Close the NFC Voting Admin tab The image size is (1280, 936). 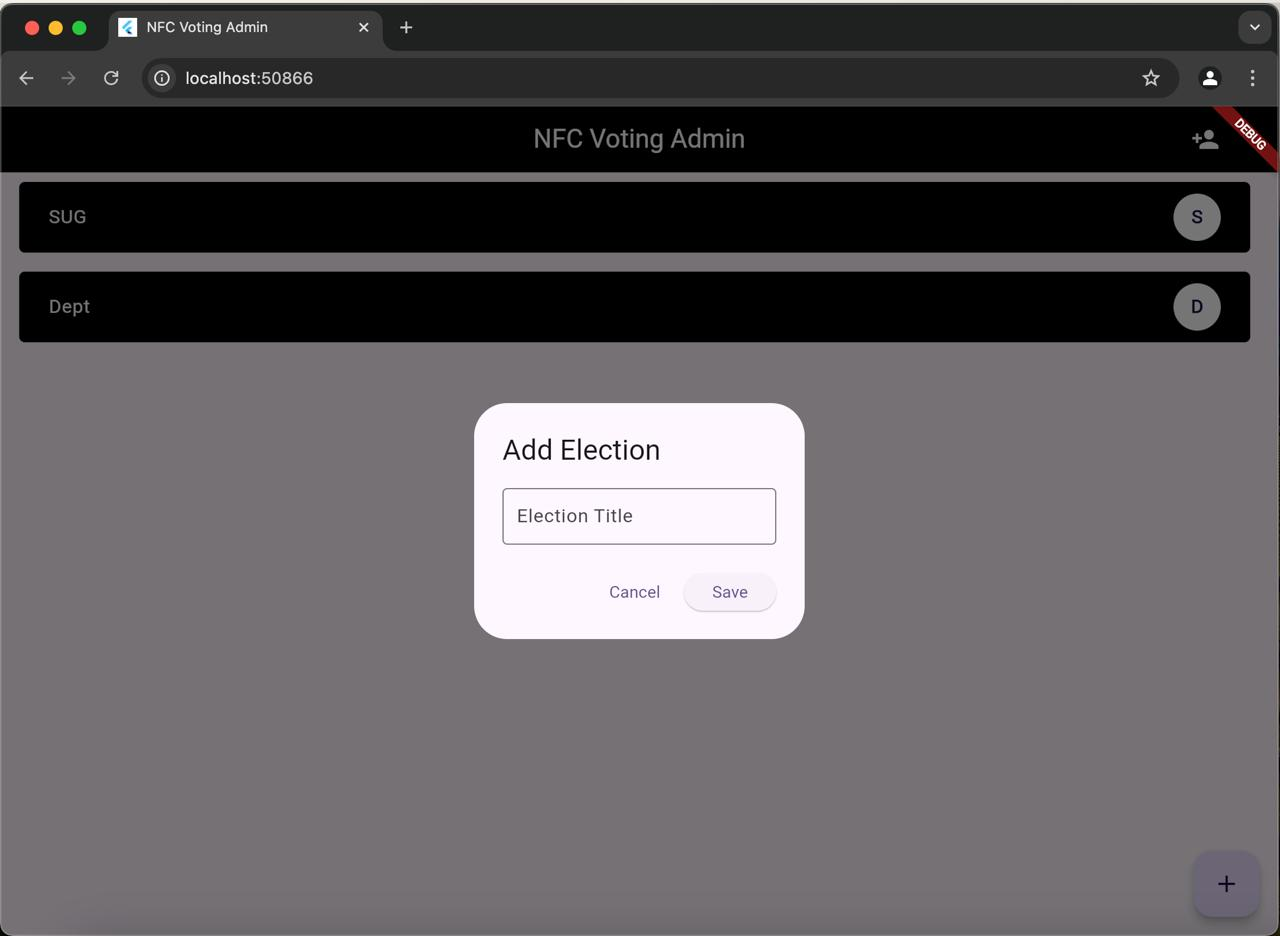pos(364,27)
